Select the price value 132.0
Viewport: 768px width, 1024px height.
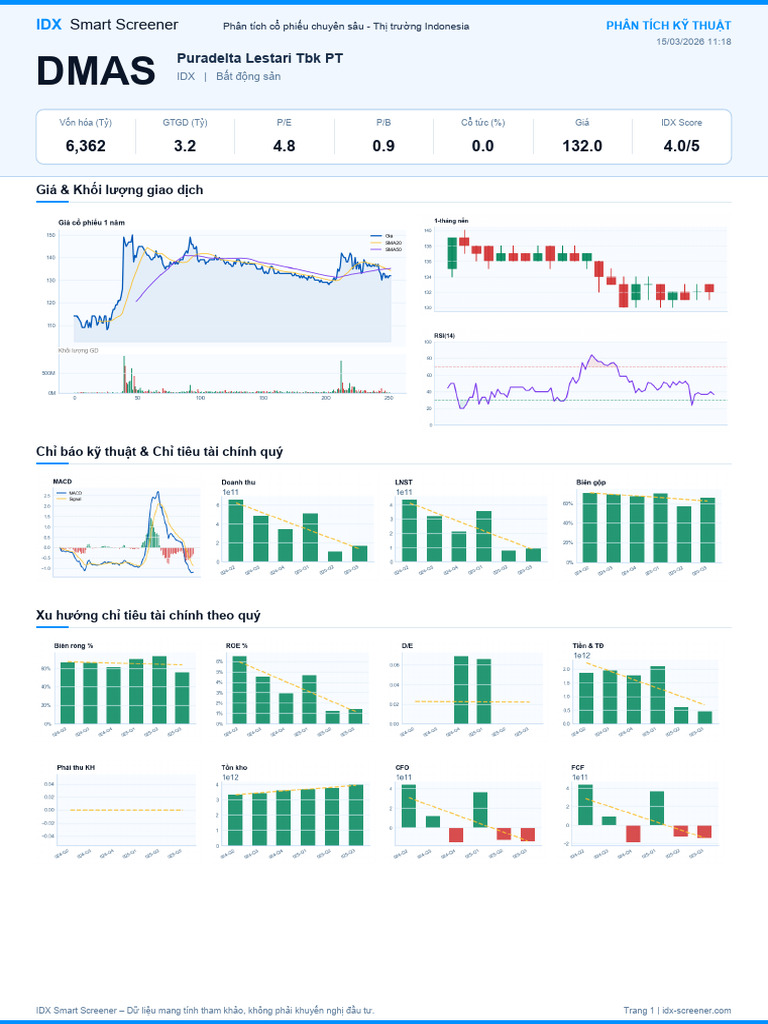tap(582, 146)
